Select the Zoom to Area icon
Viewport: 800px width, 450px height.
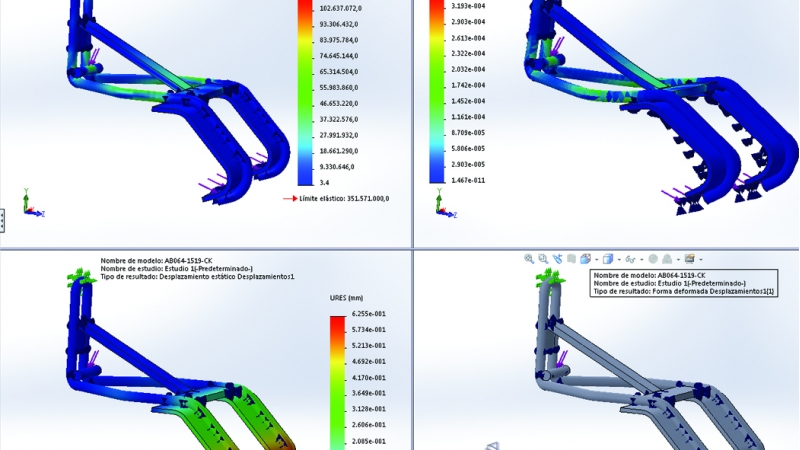pyautogui.click(x=543, y=258)
